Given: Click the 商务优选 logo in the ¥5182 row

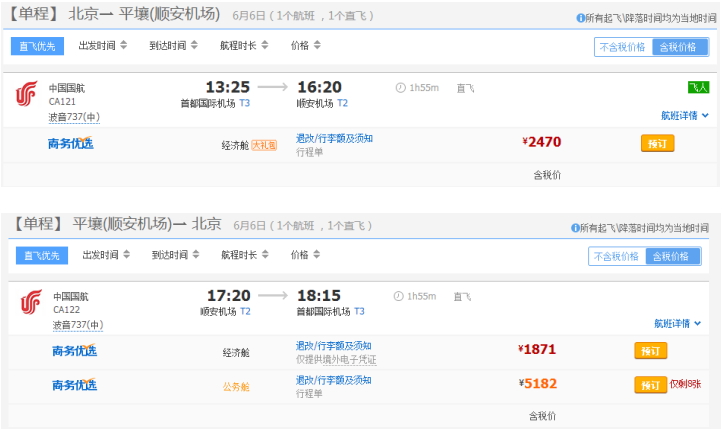Looking at the screenshot, I should [74, 385].
